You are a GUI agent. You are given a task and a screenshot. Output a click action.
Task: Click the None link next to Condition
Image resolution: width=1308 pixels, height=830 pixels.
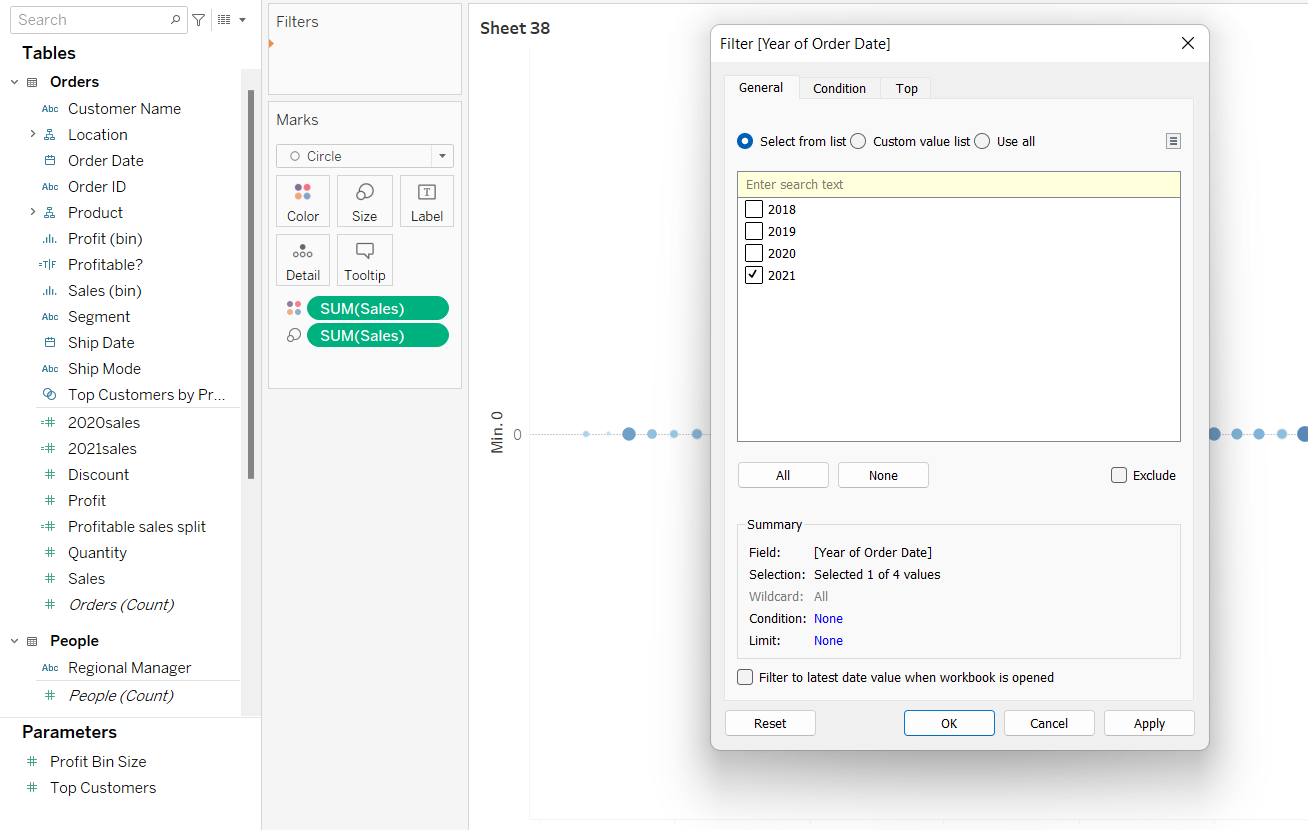pos(828,619)
